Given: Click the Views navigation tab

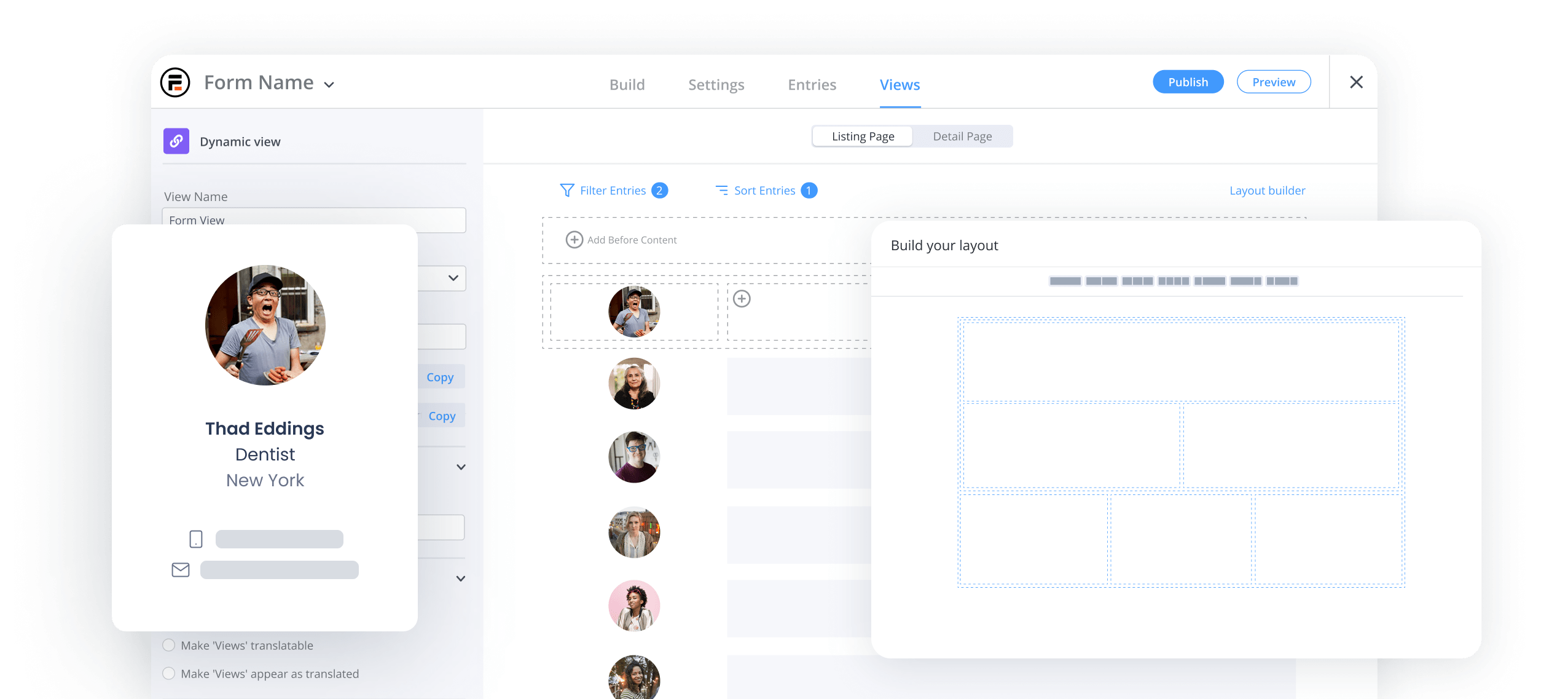Looking at the screenshot, I should click(x=897, y=83).
